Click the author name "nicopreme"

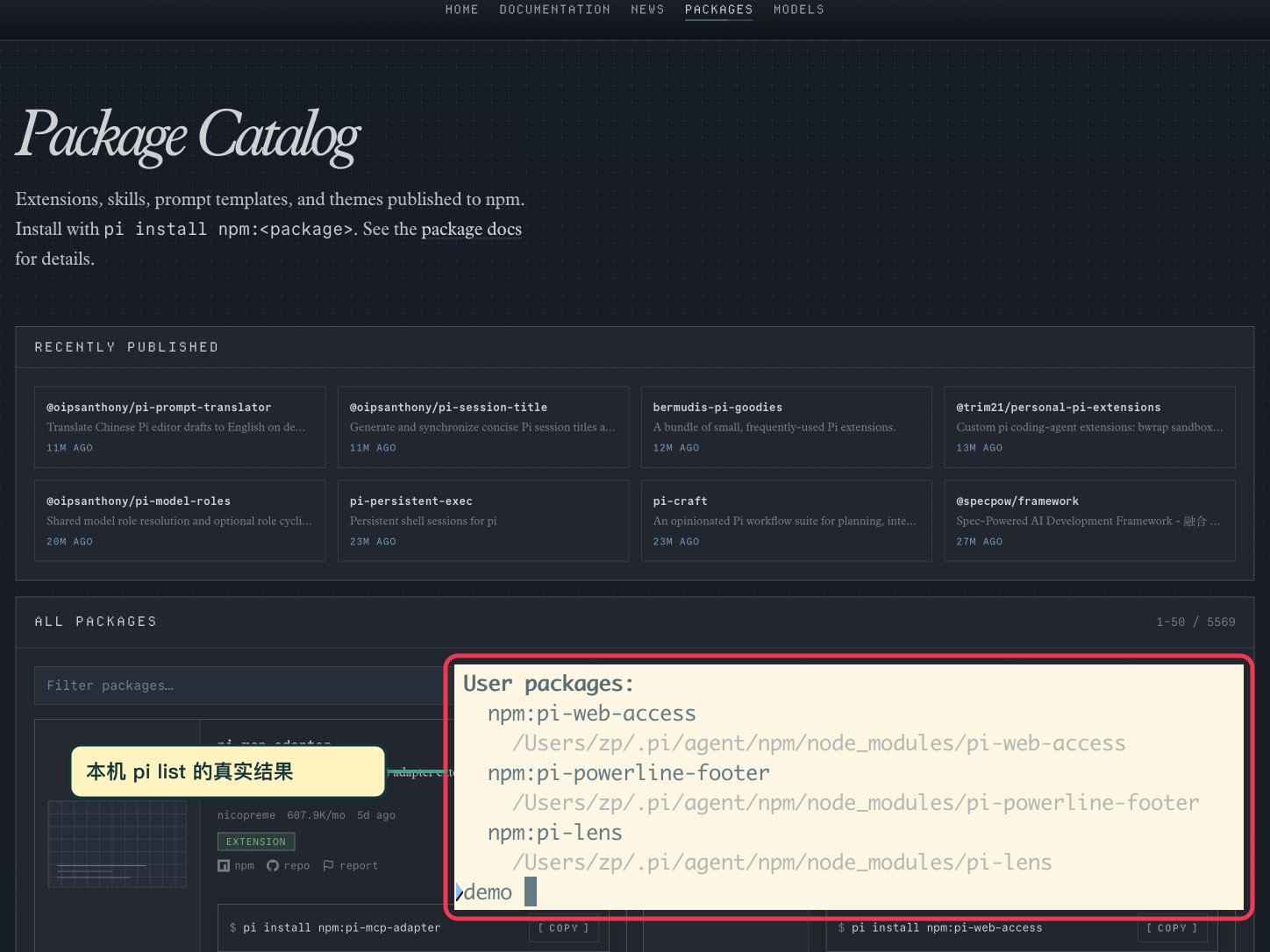[246, 815]
